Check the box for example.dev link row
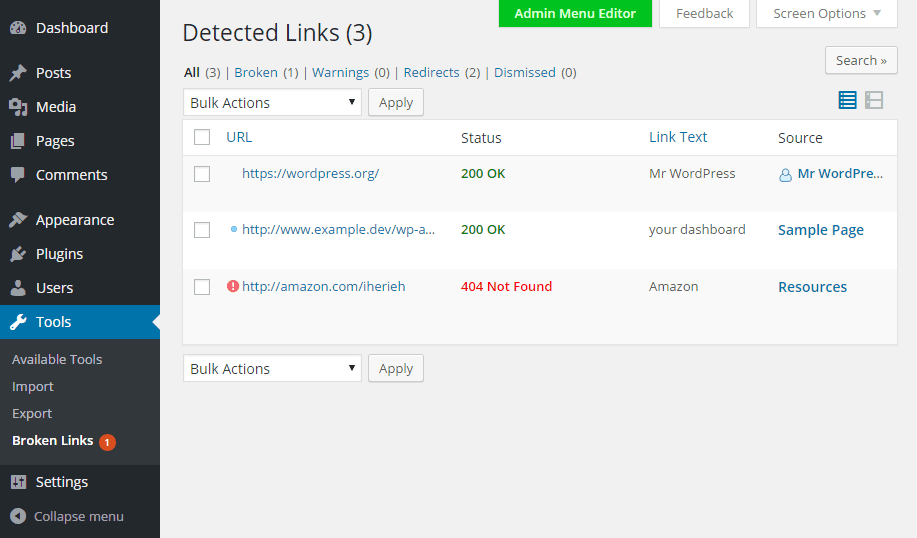 tap(202, 230)
